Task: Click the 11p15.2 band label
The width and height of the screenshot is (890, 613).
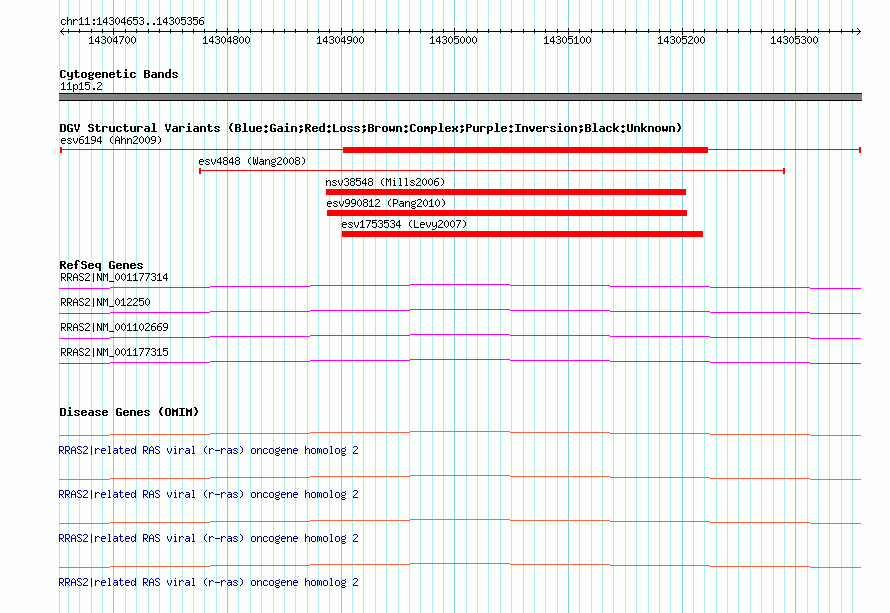Action: click(81, 86)
